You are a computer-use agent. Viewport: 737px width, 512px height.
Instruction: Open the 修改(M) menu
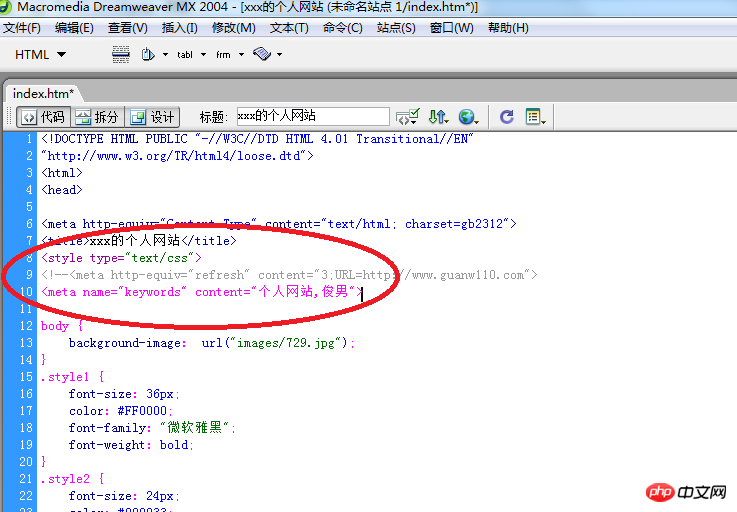233,28
